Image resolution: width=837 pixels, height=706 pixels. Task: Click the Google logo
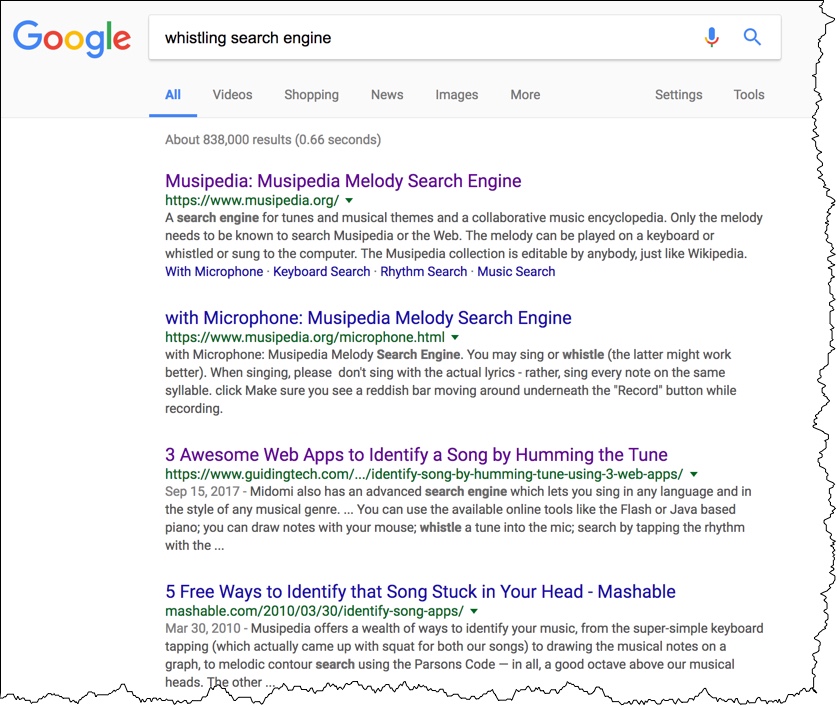click(72, 39)
